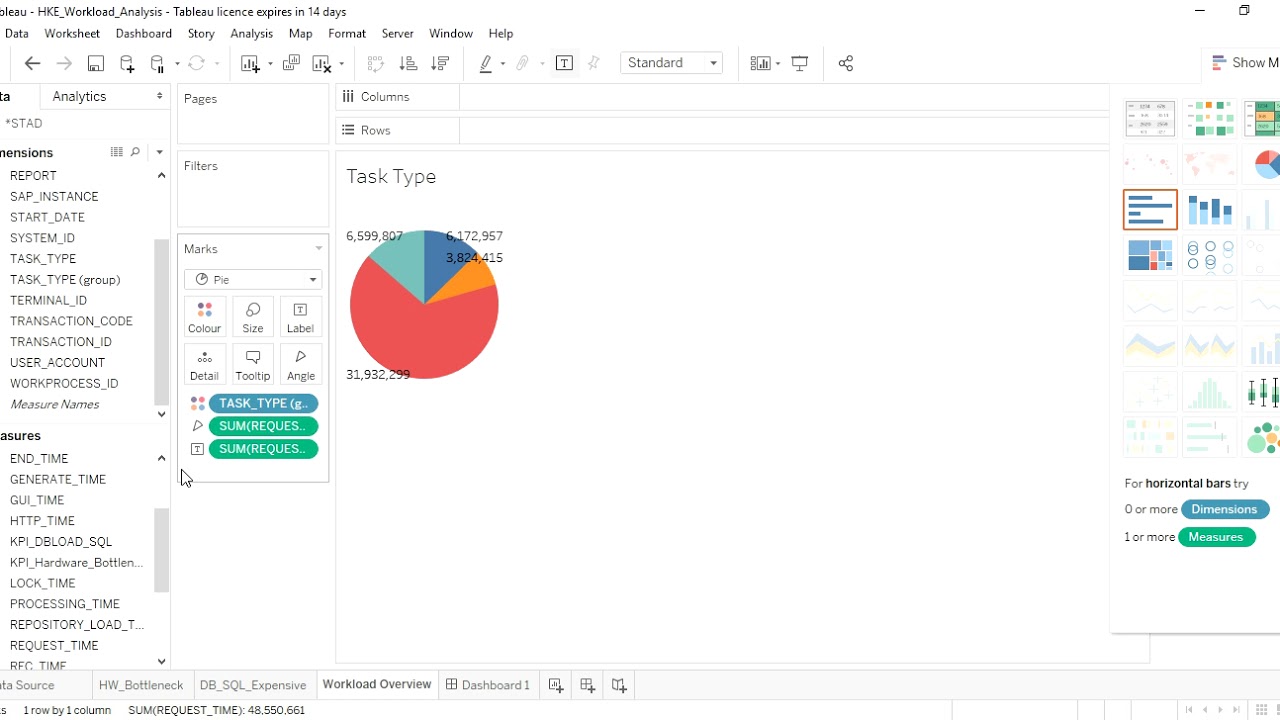Image resolution: width=1280 pixels, height=720 pixels.
Task: Click the Undo back arrow in toolbar
Action: click(x=32, y=63)
